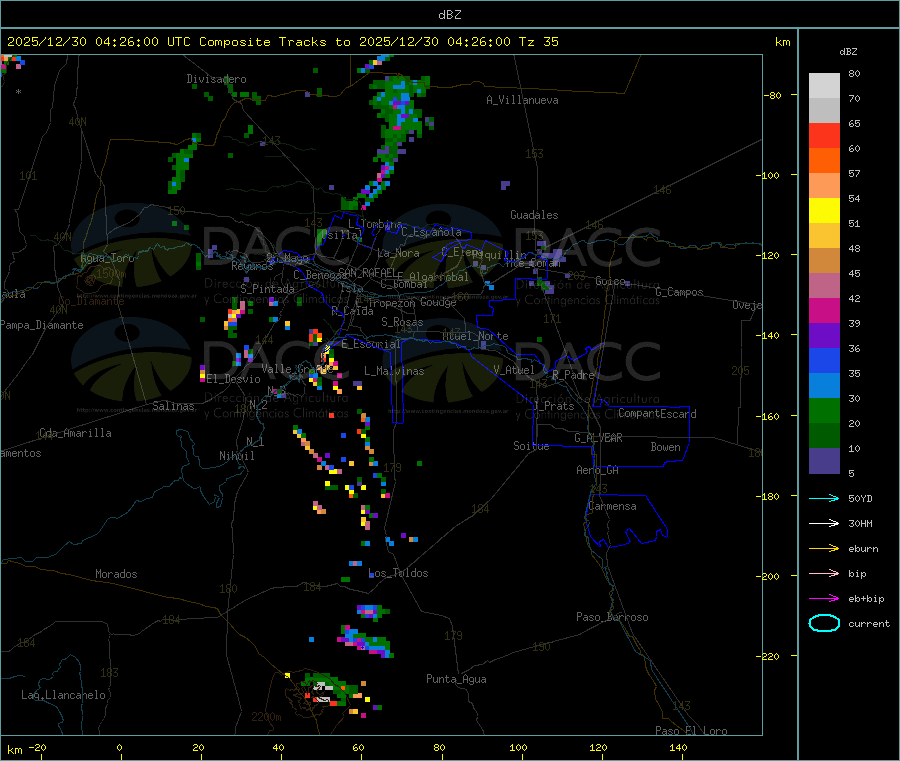This screenshot has width=900, height=761.
Task: Click the 'Paso_Barroso' place label
Action: click(x=612, y=617)
